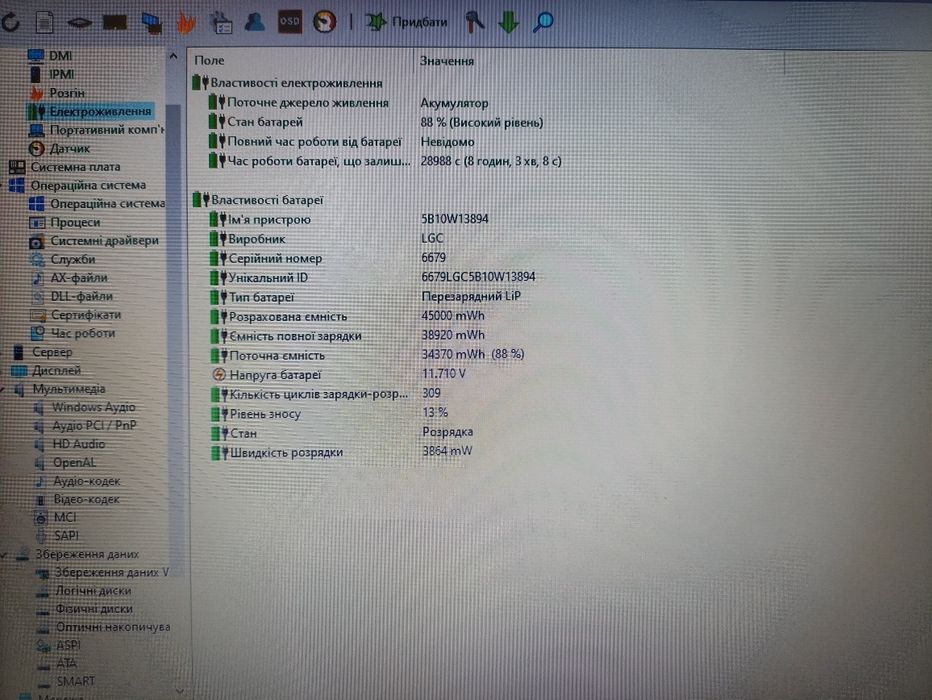This screenshot has width=932, height=700.
Task: Click the tree scrollbar down arrow
Action: point(180,691)
